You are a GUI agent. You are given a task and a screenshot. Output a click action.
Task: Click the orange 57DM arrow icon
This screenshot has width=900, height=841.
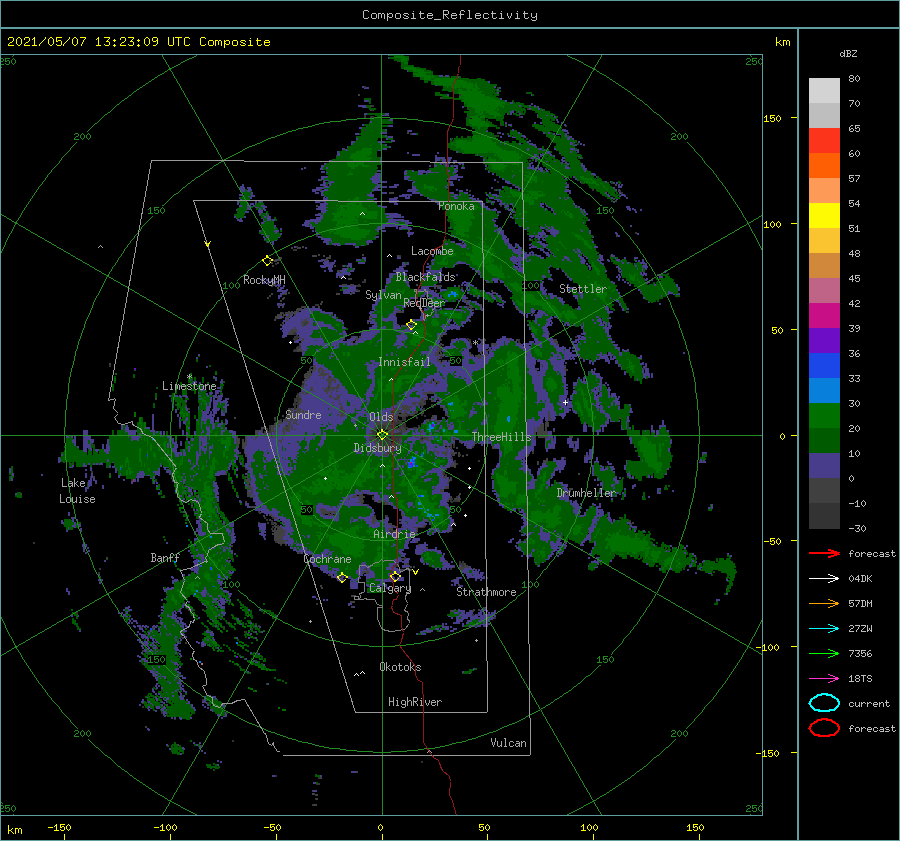pyautogui.click(x=824, y=603)
